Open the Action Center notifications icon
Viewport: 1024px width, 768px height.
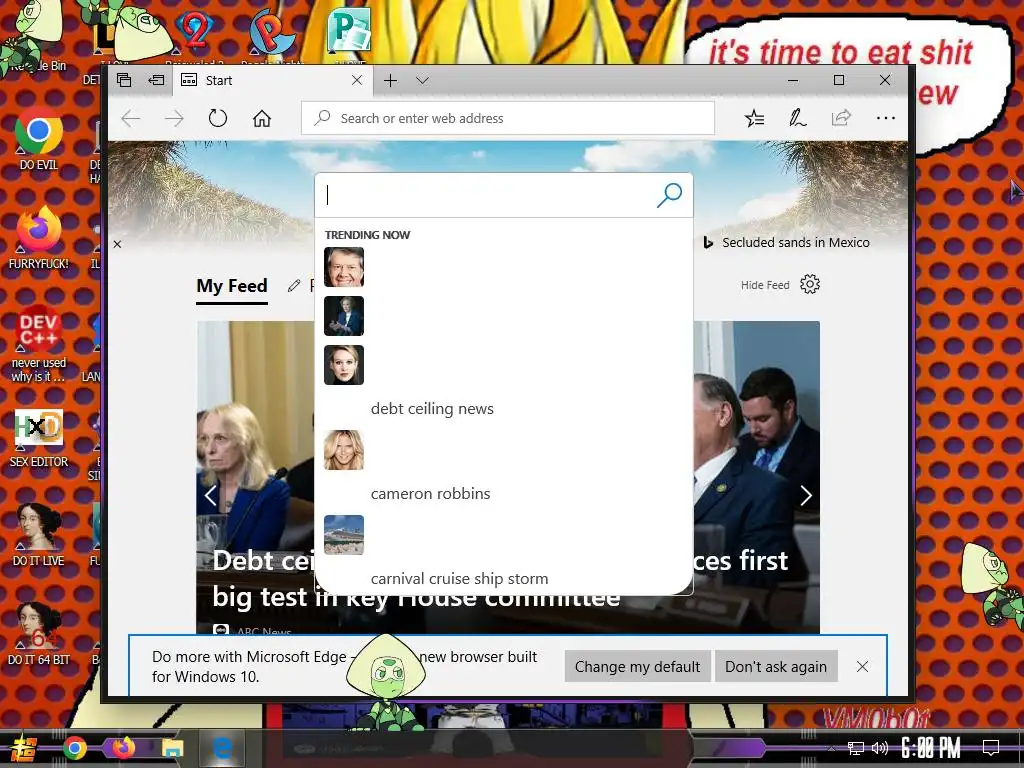[x=991, y=748]
